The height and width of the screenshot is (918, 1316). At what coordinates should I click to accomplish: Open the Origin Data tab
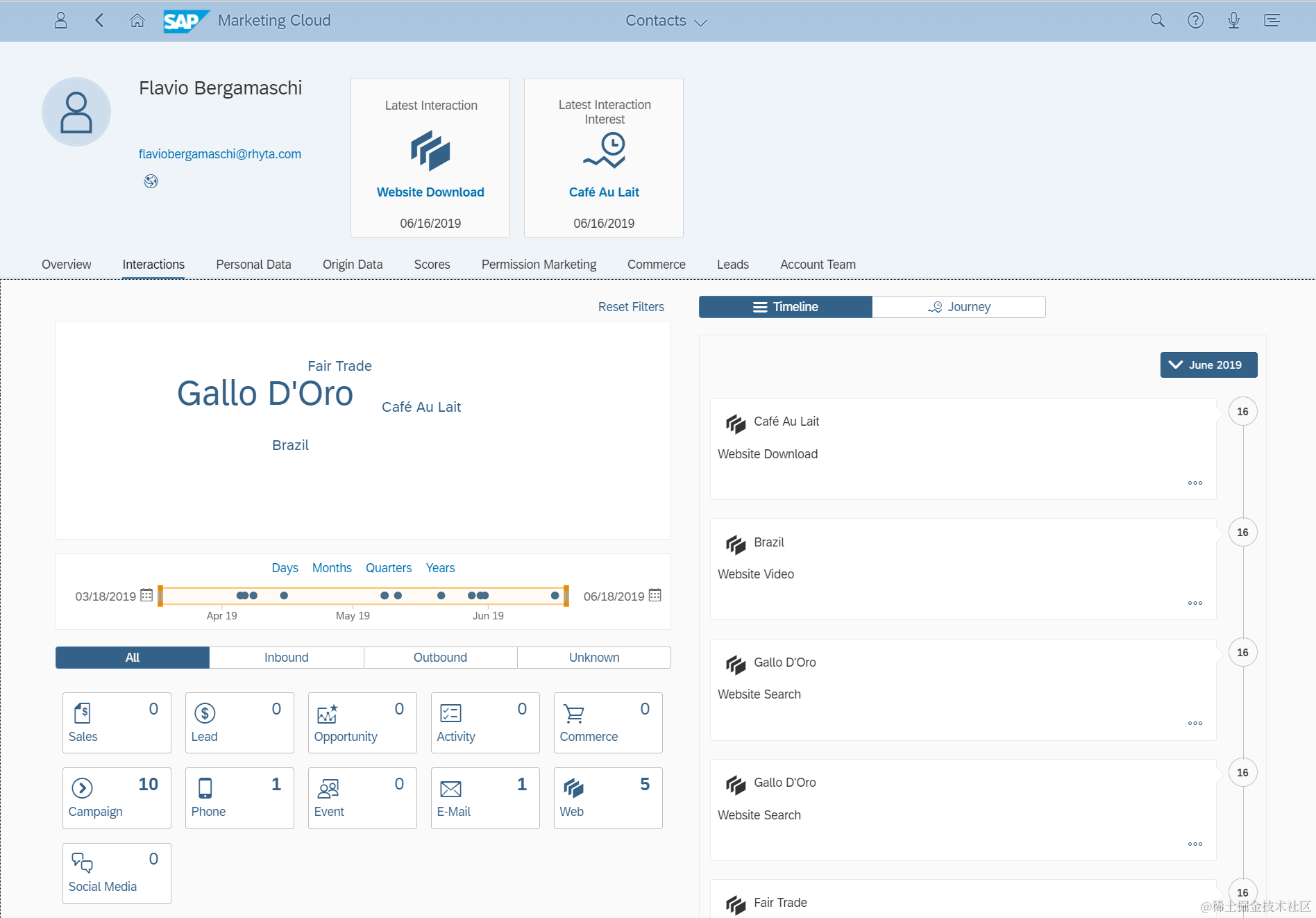(353, 265)
